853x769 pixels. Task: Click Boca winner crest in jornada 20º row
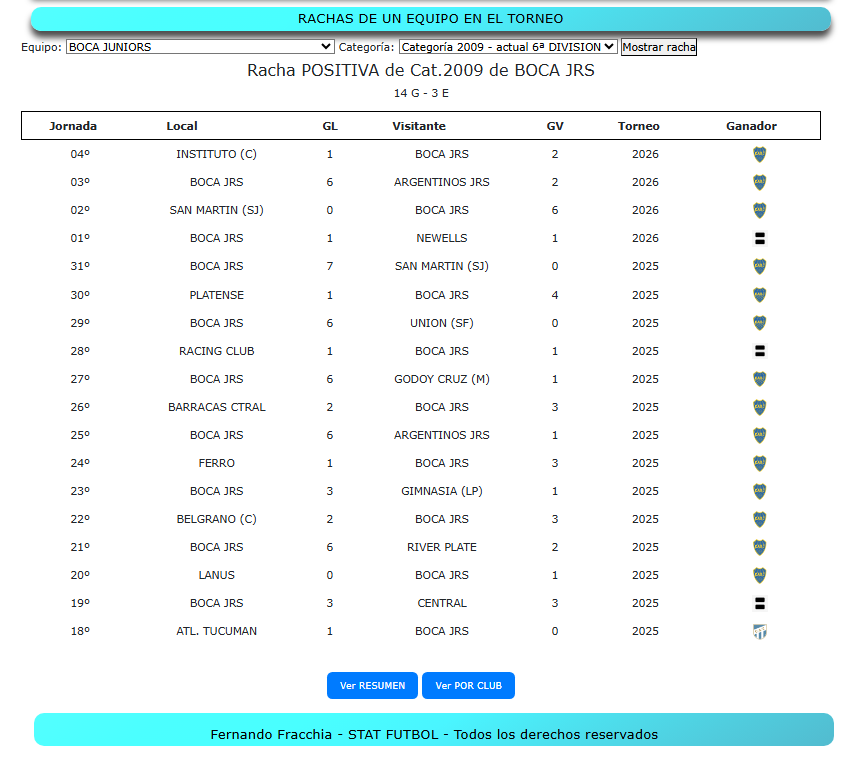pos(759,575)
